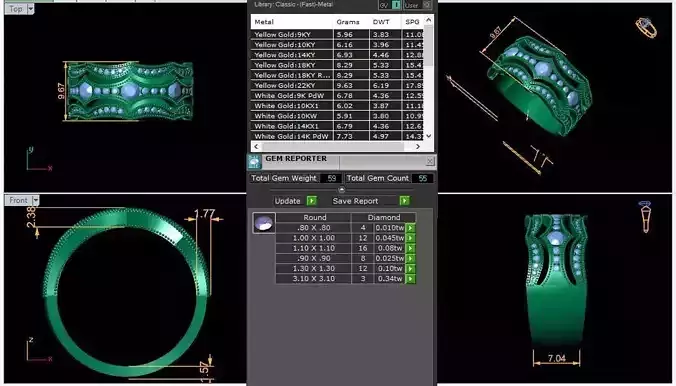Click the Update label button

click(288, 201)
